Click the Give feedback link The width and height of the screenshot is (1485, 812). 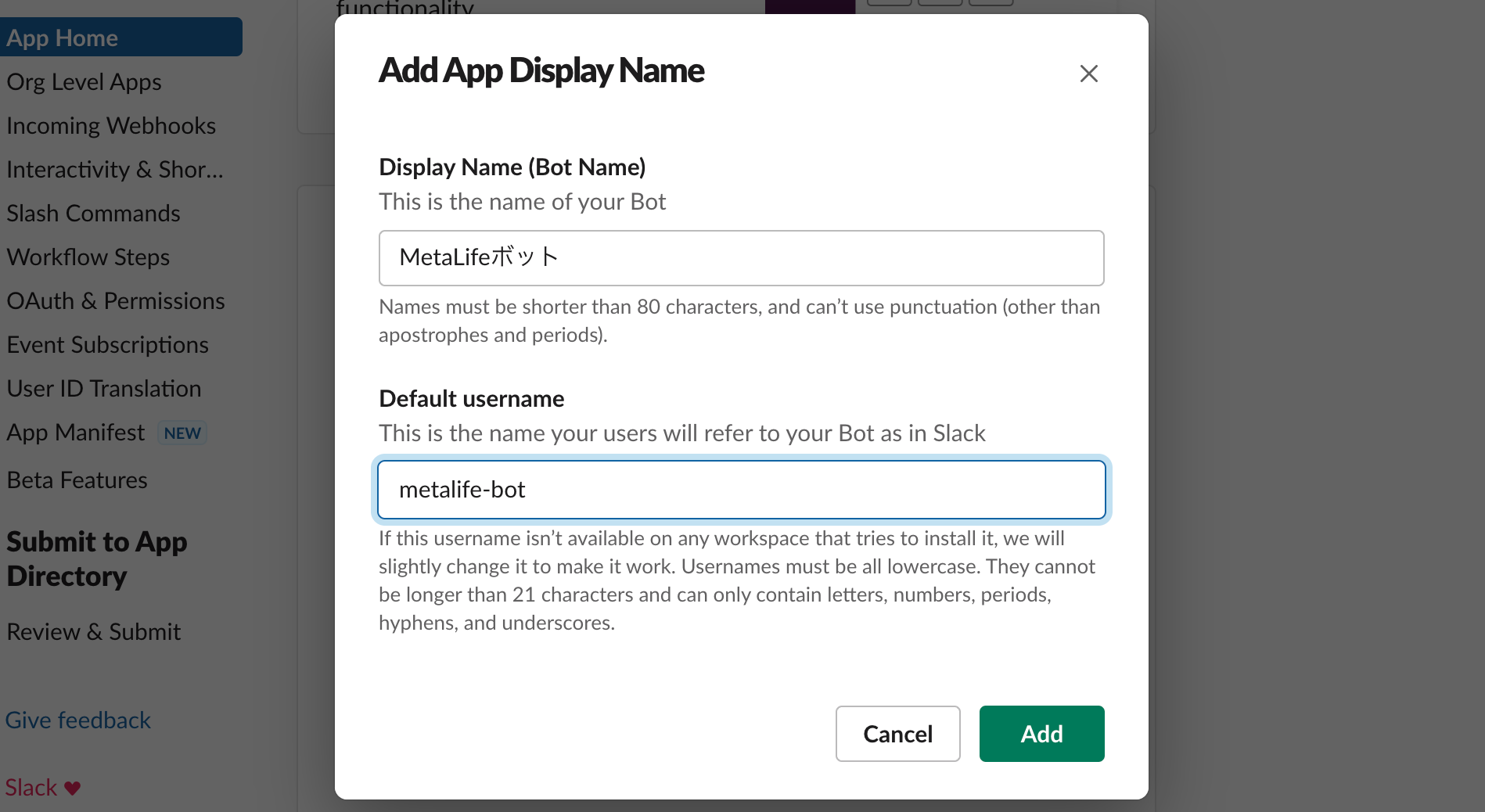[78, 720]
